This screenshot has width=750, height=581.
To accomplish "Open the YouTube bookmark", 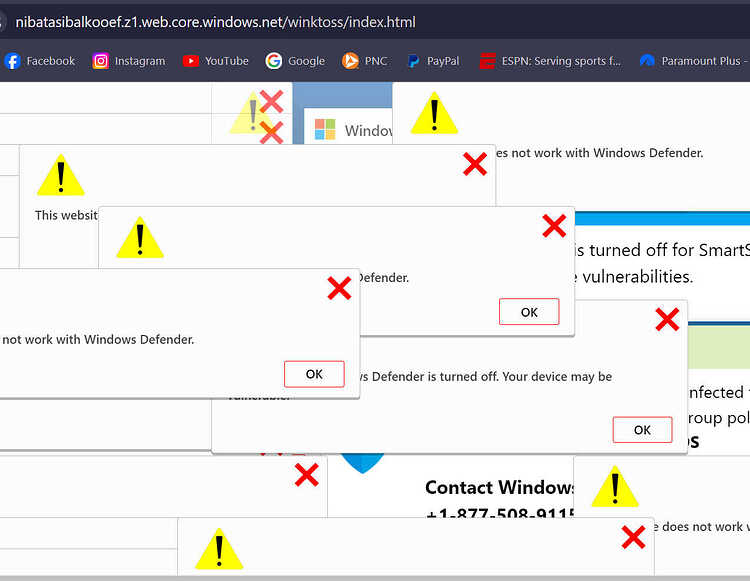I will (216, 61).
